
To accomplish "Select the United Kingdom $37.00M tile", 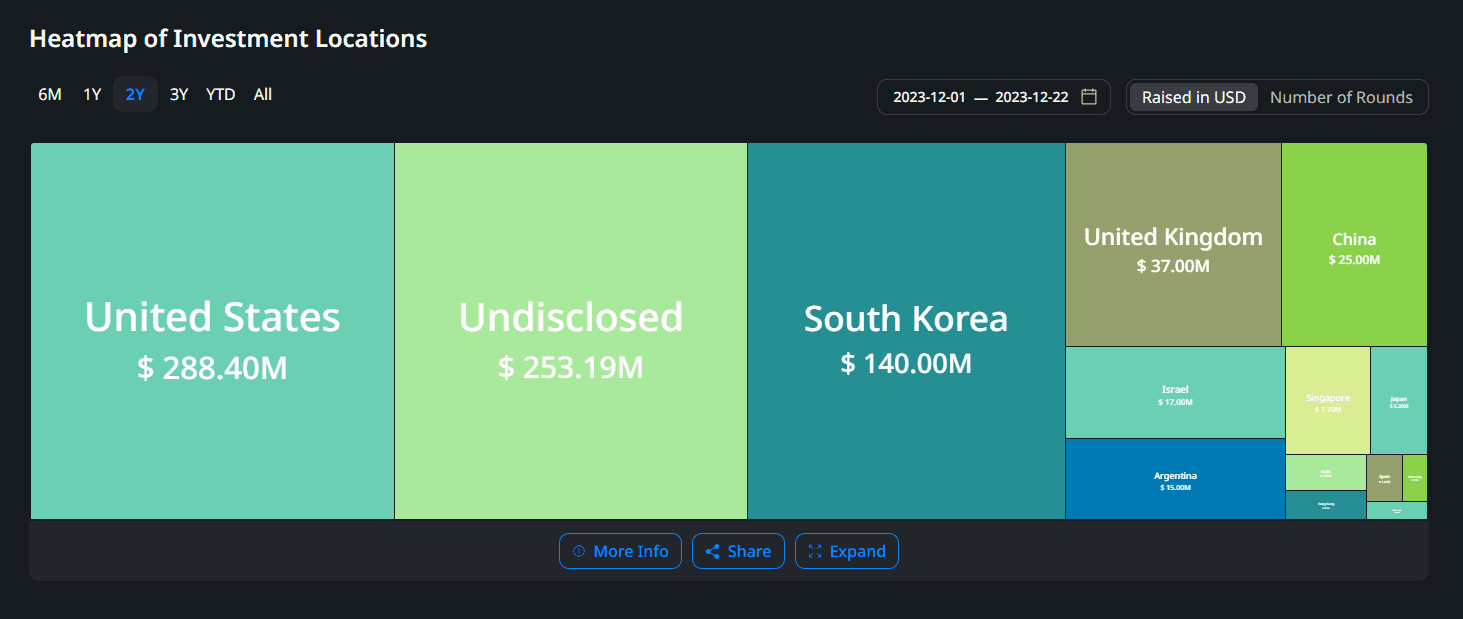I will pyautogui.click(x=1172, y=243).
